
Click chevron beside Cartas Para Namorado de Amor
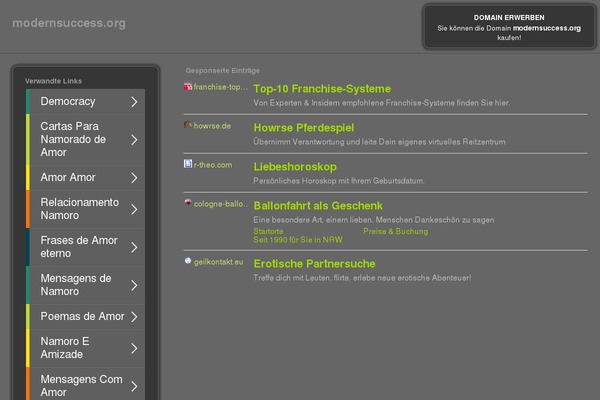[134, 140]
